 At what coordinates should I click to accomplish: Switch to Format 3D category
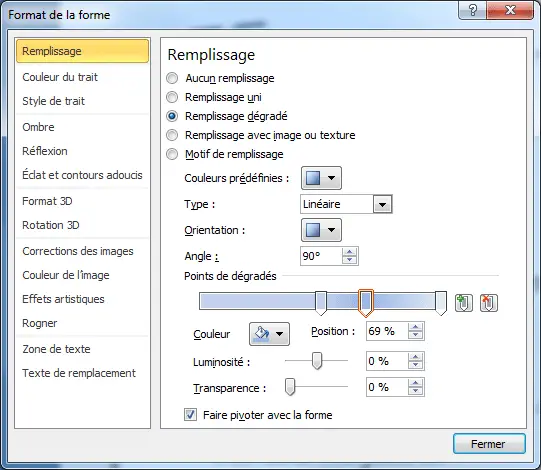[x=82, y=201]
